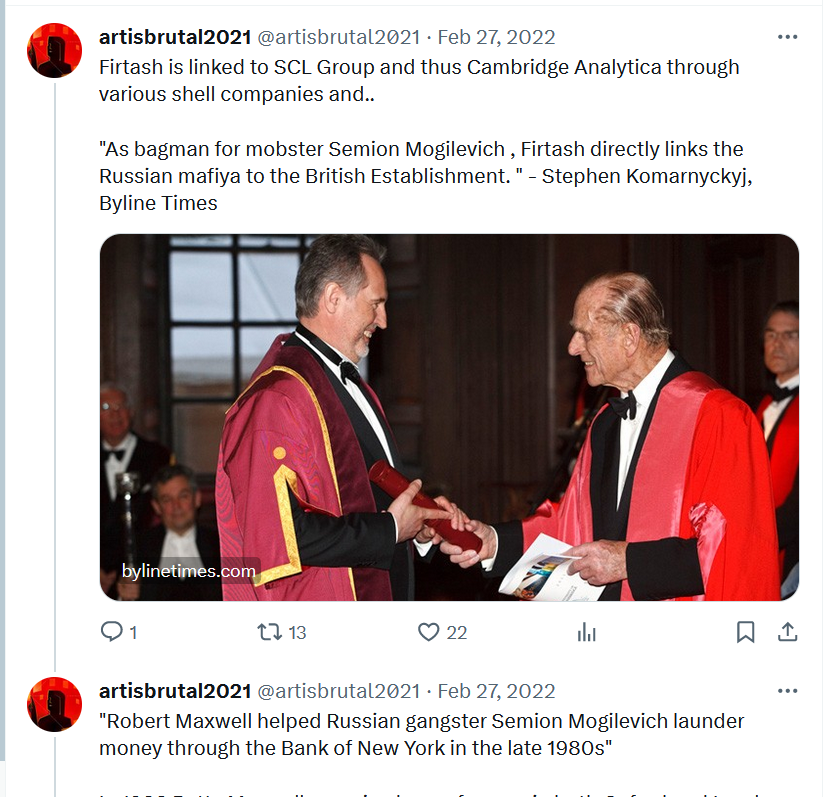Viewport: 835px width, 797px height.
Task: Open Feb 27, 2022 timestamp of second tweet
Action: tap(496, 691)
